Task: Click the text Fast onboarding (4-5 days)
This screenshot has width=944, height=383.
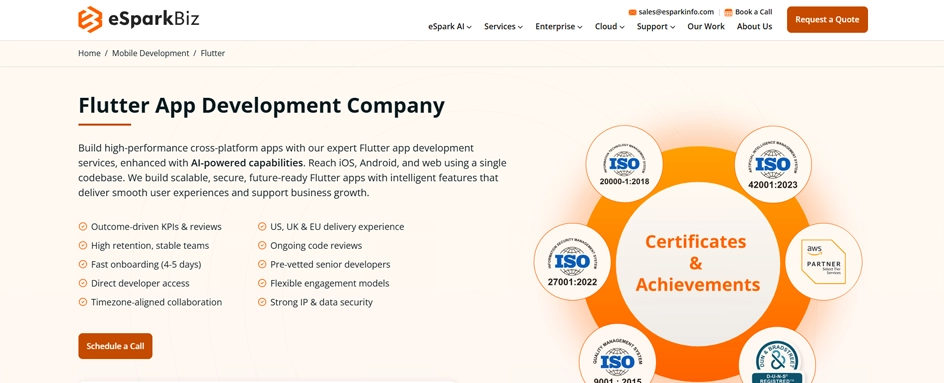Action: [146, 264]
